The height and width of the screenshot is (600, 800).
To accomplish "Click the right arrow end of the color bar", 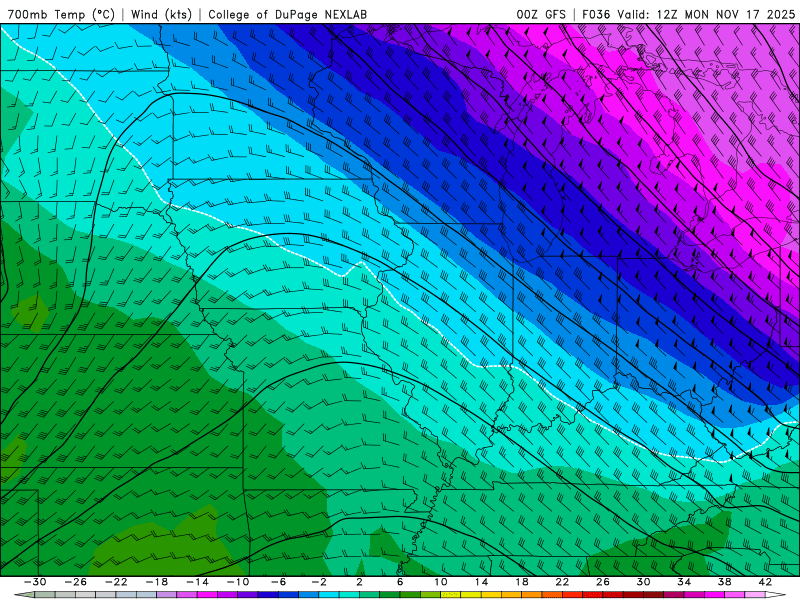I will click(x=776, y=594).
